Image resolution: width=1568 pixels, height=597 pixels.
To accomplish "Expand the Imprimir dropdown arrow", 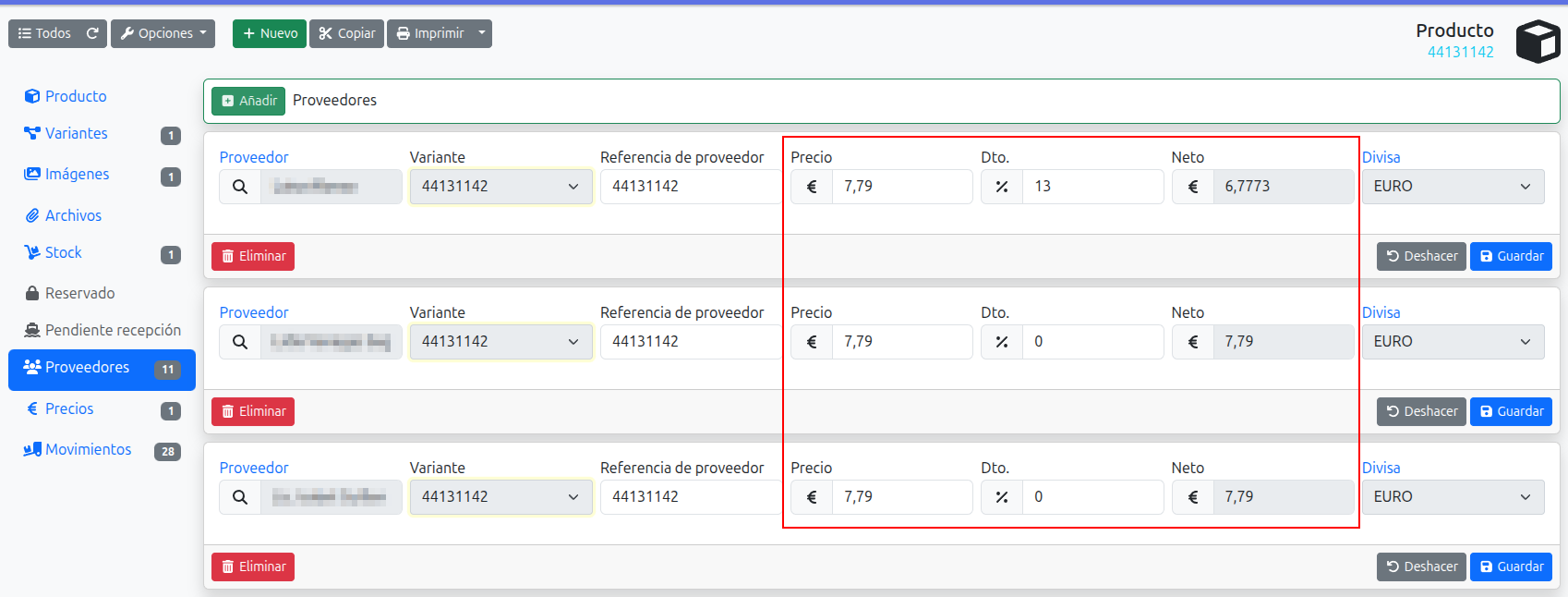I will tap(481, 33).
